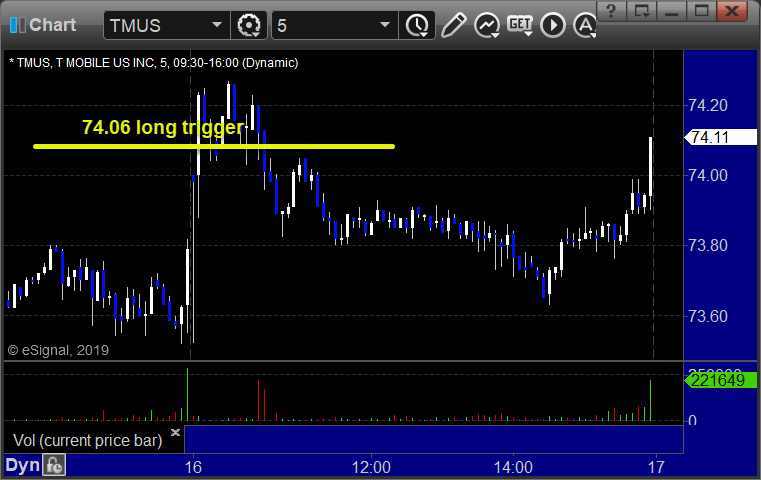
Task: Click the Dyn label in the corner
Action: click(22, 465)
